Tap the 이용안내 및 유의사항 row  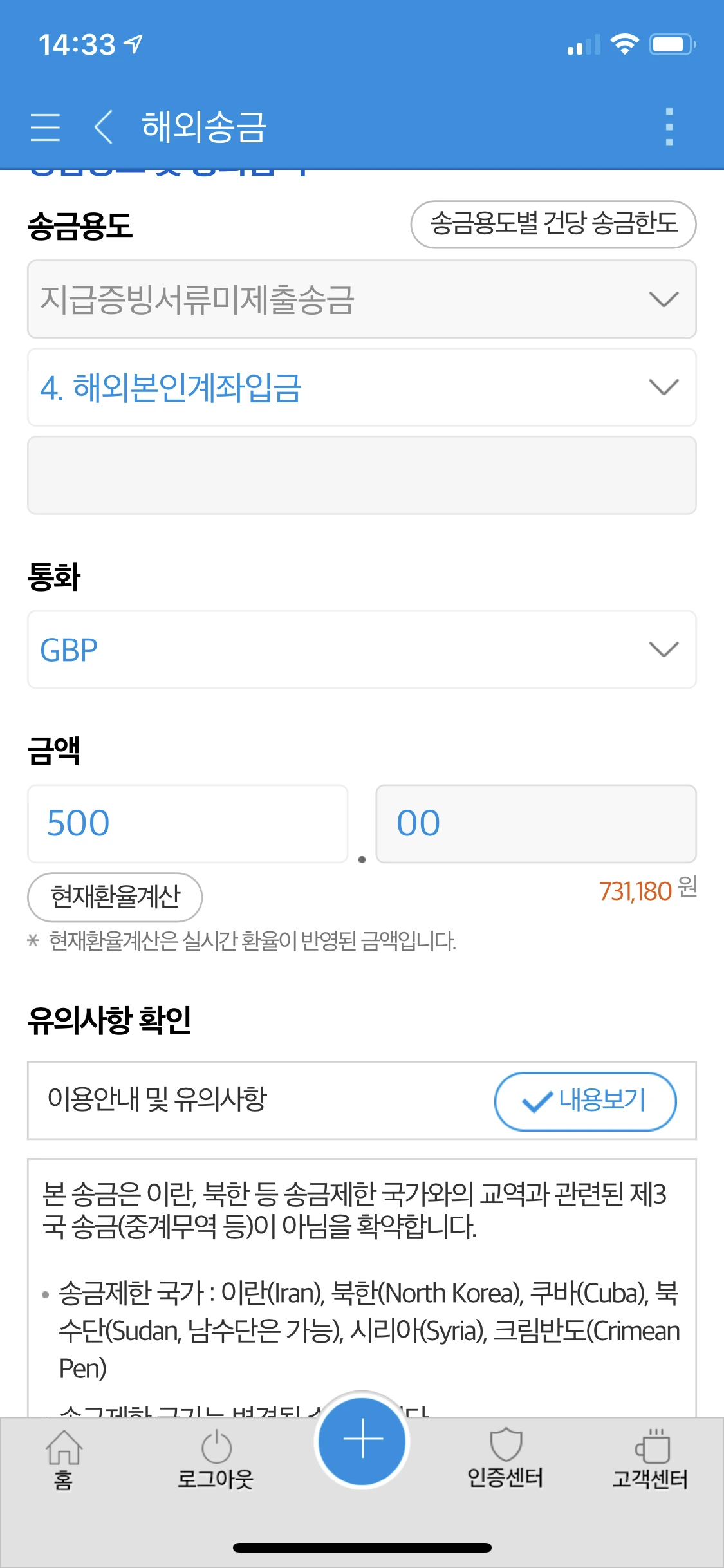coord(362,1101)
